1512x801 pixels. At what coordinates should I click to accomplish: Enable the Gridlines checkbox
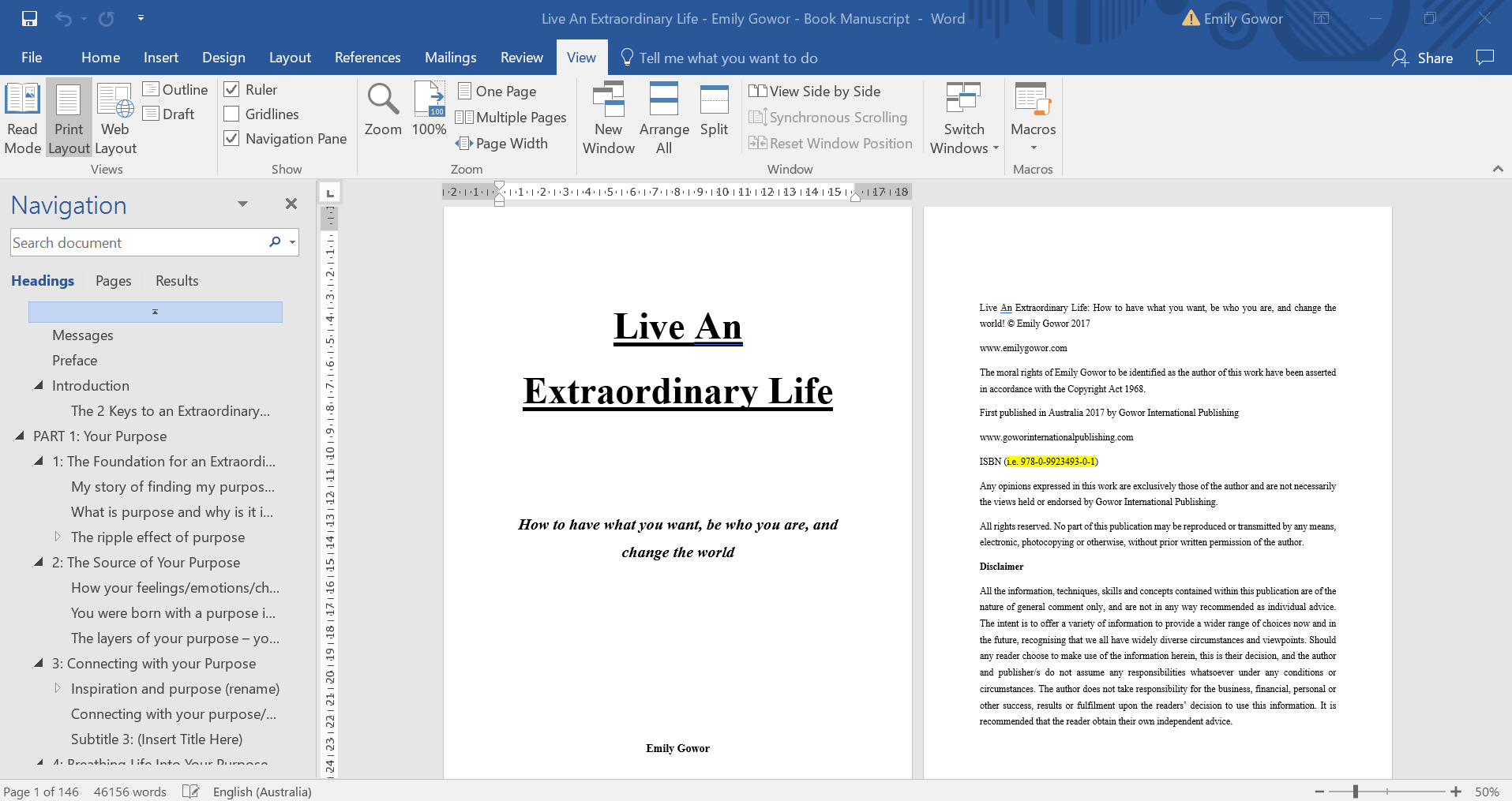pyautogui.click(x=232, y=114)
